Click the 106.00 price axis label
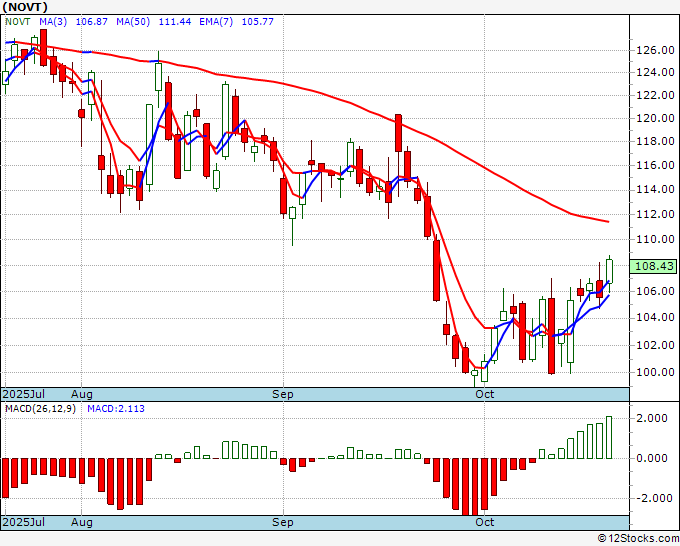 [x=655, y=291]
